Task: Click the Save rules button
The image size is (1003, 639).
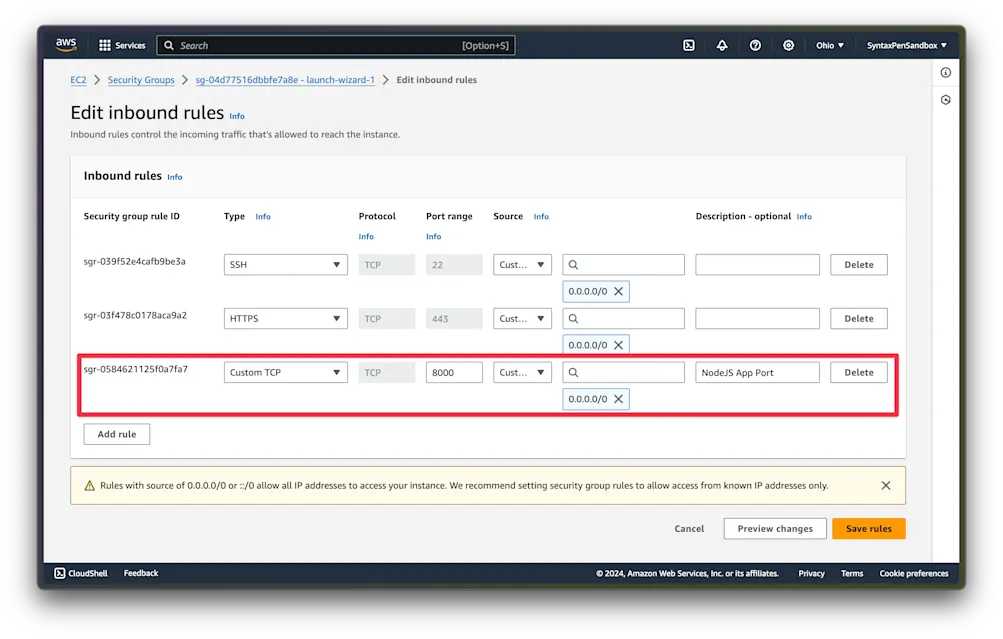Action: pos(867,528)
